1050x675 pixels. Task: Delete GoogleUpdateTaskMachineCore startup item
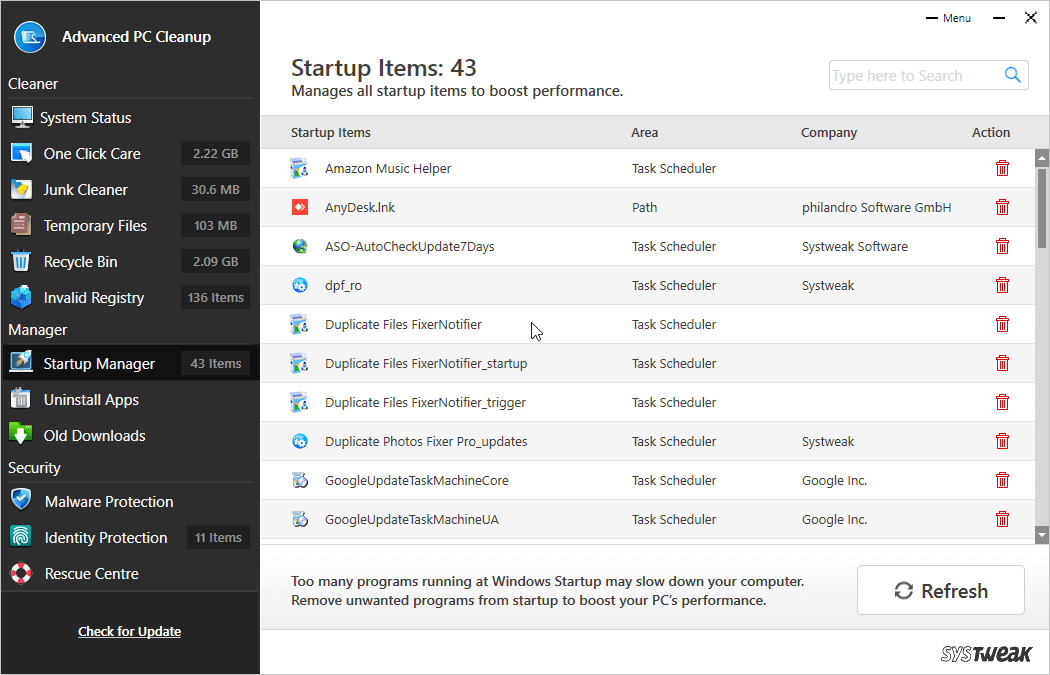pos(1002,480)
